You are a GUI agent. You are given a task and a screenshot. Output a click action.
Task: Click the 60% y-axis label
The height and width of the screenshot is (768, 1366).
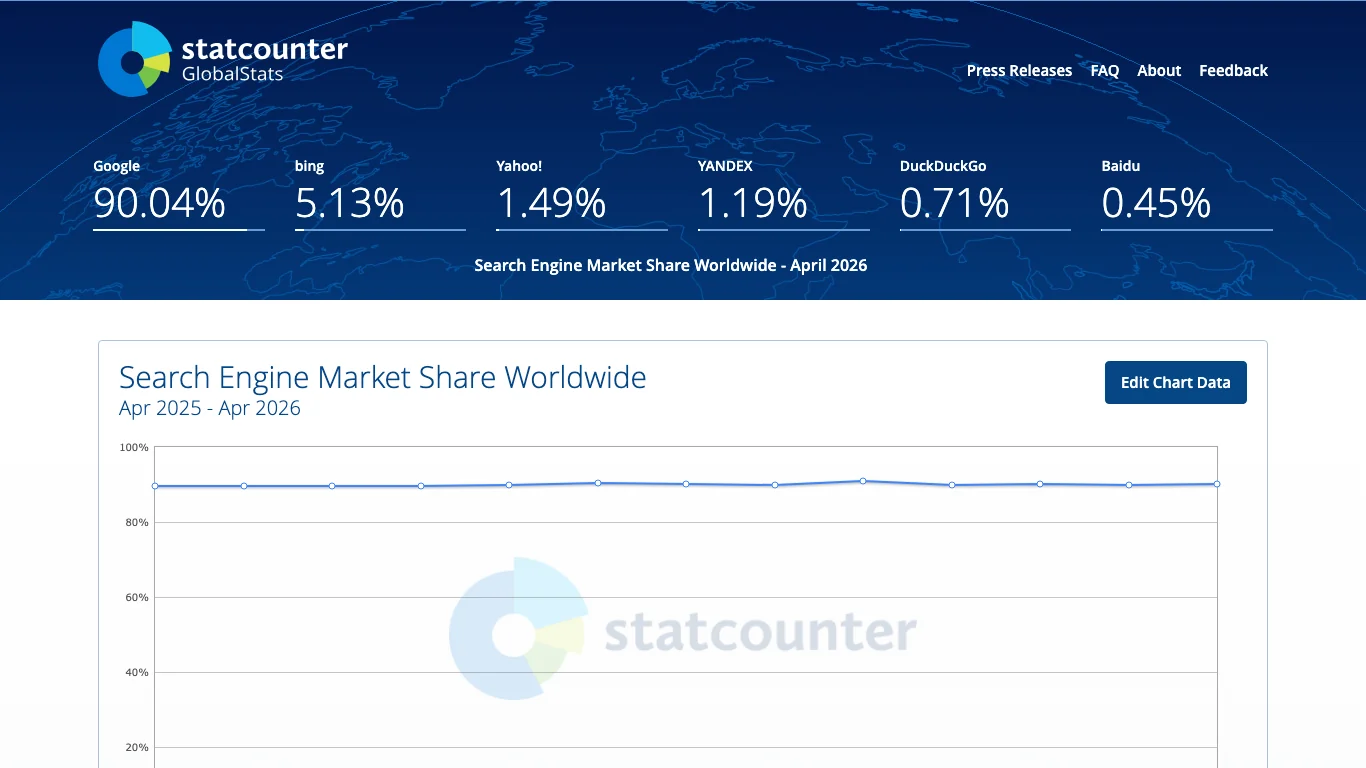[x=137, y=597]
